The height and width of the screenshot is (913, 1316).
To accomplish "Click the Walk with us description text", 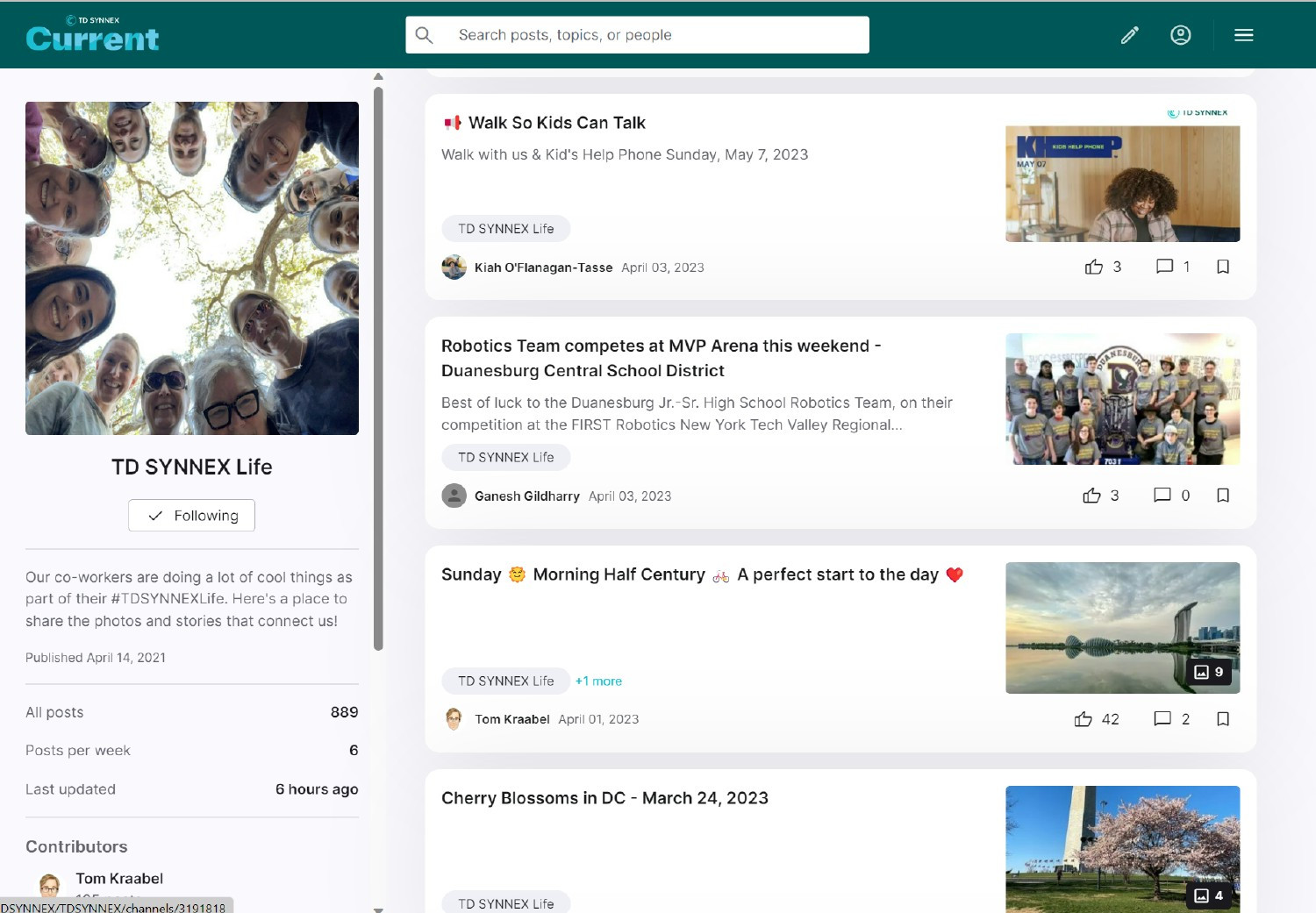I will (x=625, y=154).
